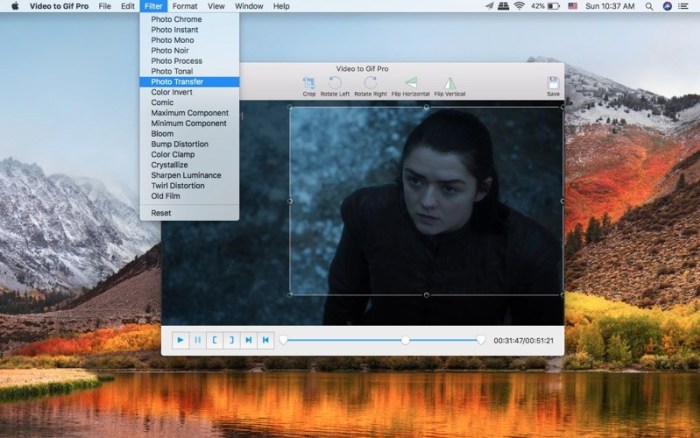Screen dimensions: 700x438
Task: Select the Crop tool in toolbar
Action: (x=309, y=84)
